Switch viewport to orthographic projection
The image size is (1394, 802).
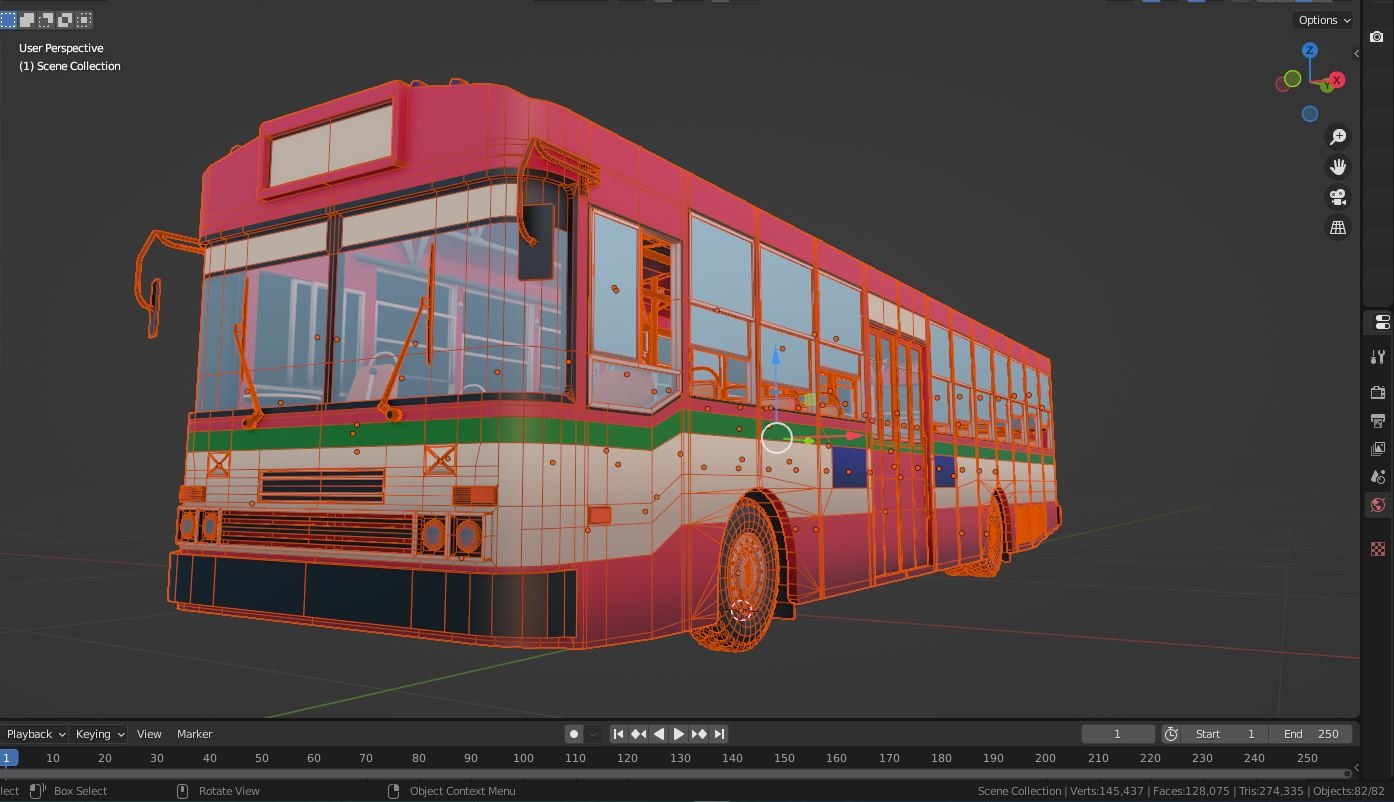1338,227
